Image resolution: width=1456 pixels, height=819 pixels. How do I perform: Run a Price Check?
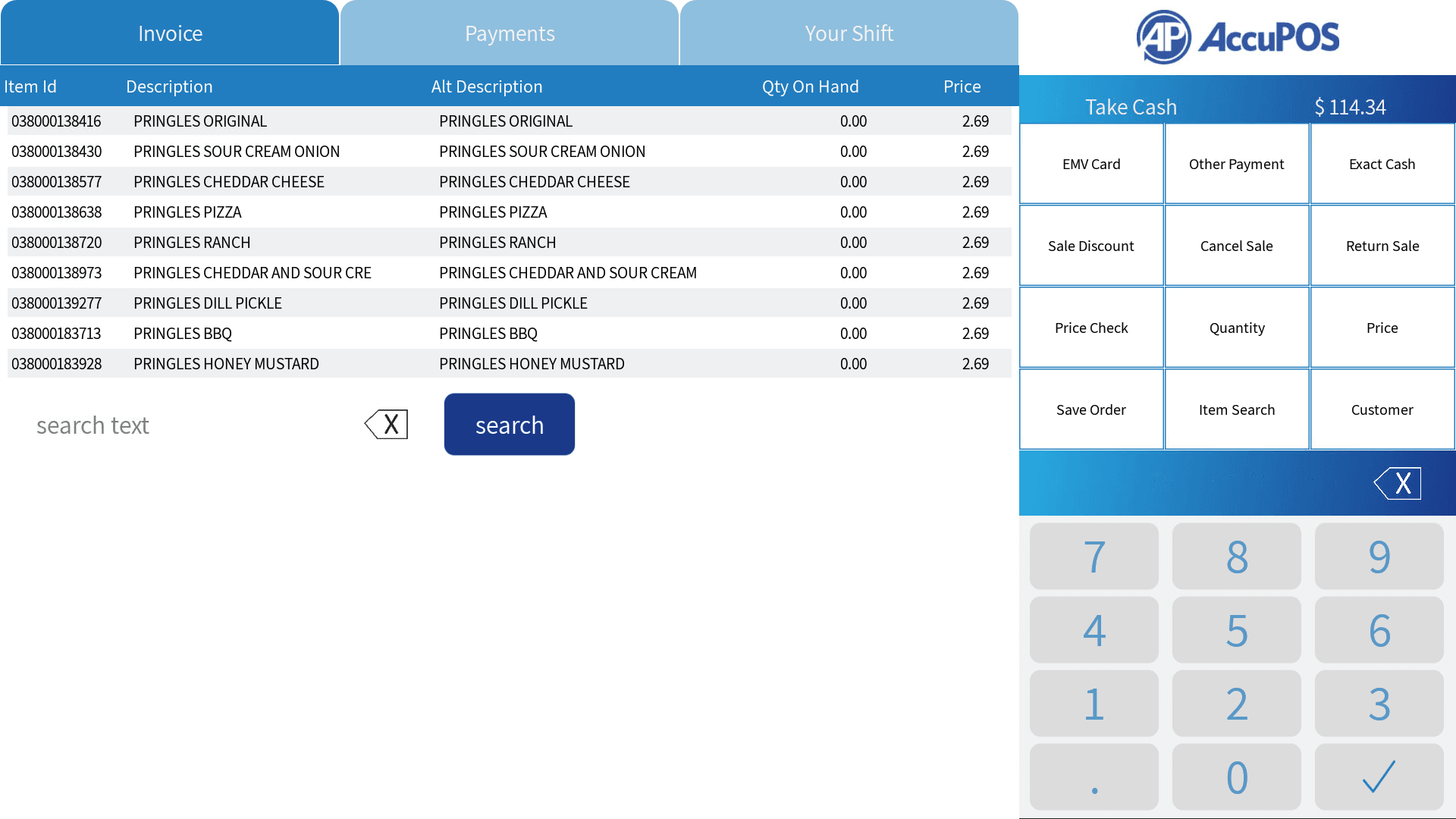pyautogui.click(x=1091, y=327)
